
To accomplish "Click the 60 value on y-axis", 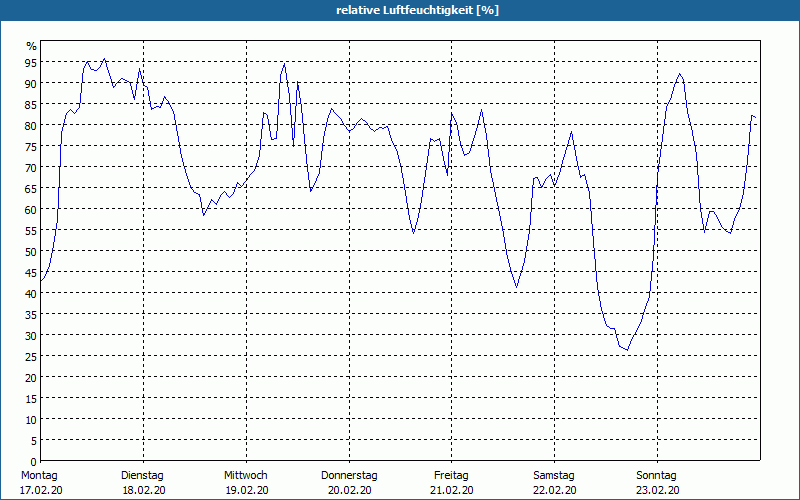I will tap(31, 209).
